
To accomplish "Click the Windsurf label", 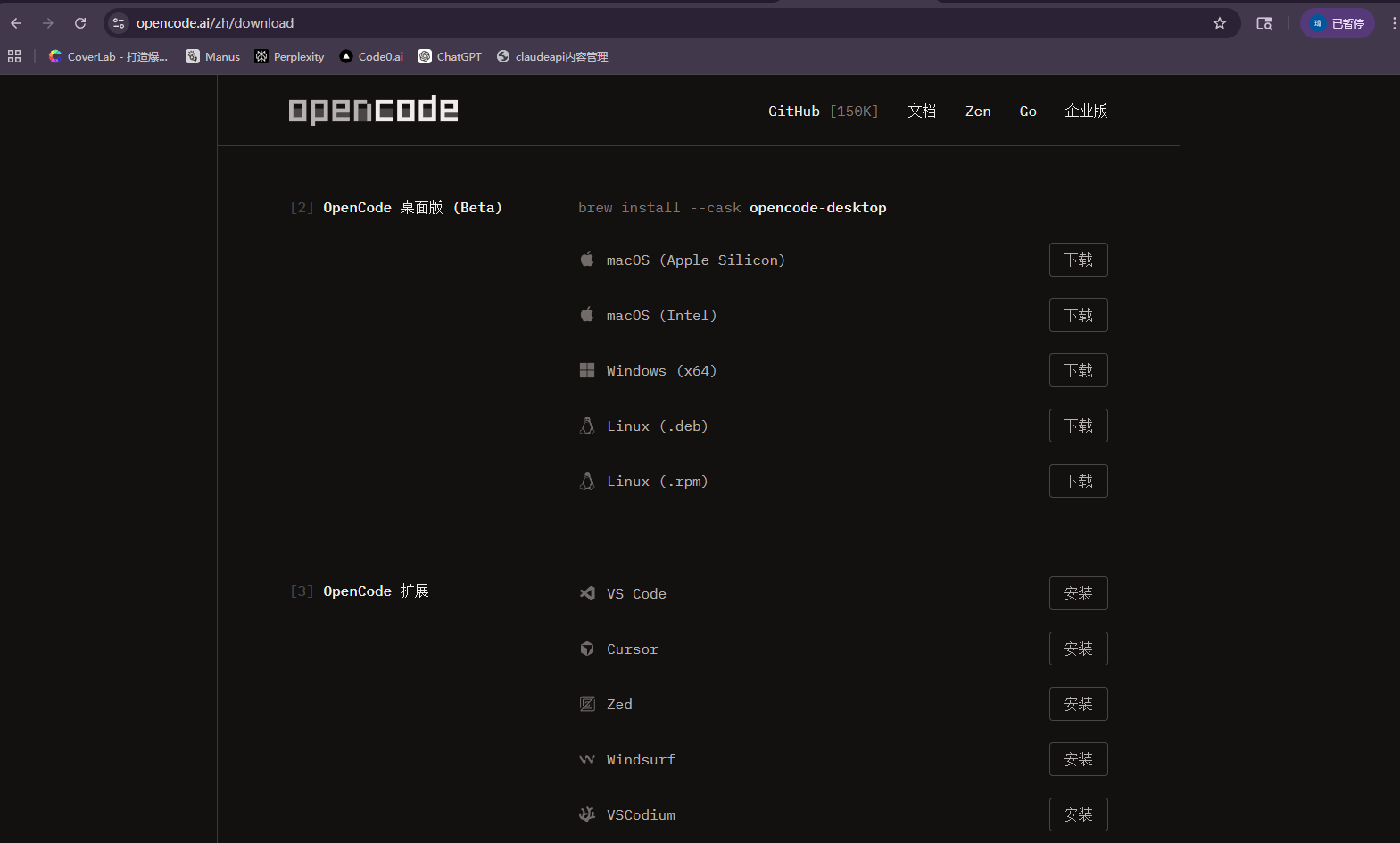I will coord(641,760).
